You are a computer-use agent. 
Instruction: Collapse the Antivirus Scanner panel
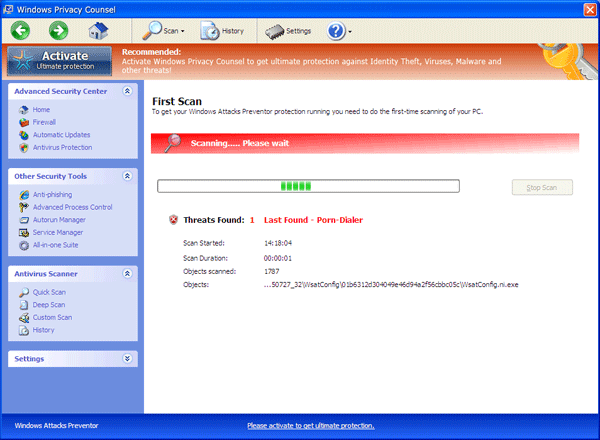[x=127, y=274]
